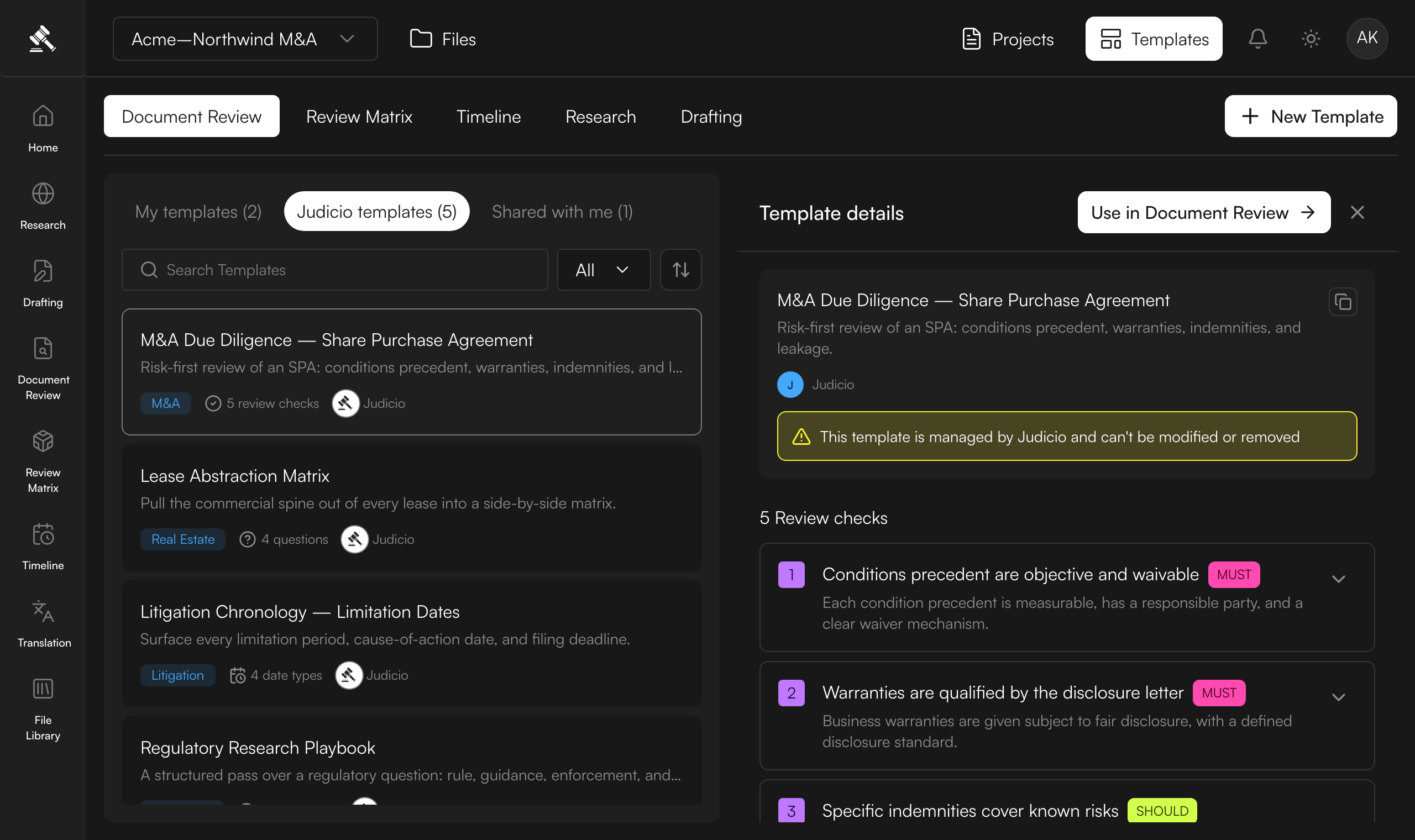Image resolution: width=1415 pixels, height=840 pixels.
Task: Expand the Warranties disclosure letter check
Action: pos(1338,697)
